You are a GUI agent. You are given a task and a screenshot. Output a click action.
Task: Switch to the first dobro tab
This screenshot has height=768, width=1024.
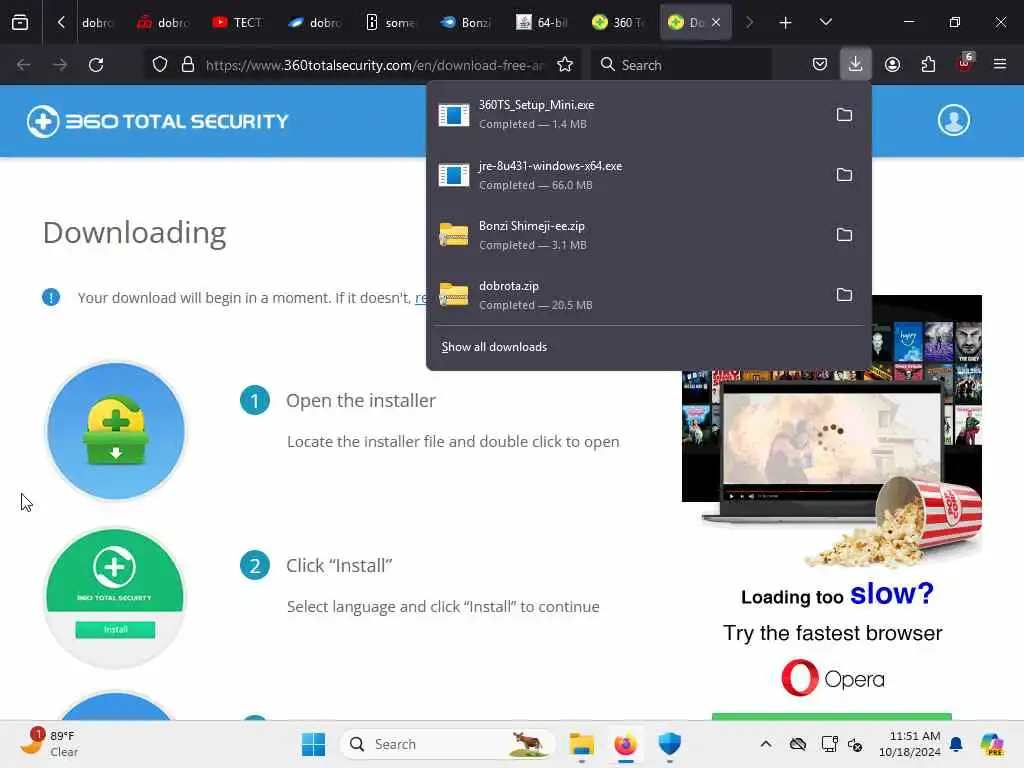(98, 22)
